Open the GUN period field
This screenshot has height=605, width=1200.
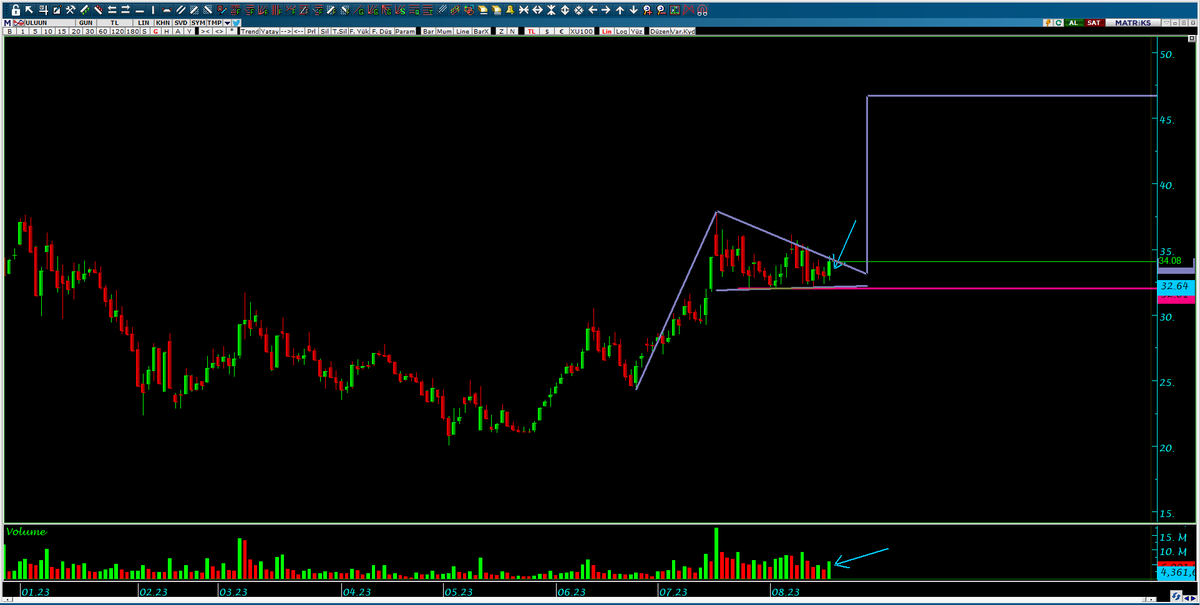click(85, 22)
